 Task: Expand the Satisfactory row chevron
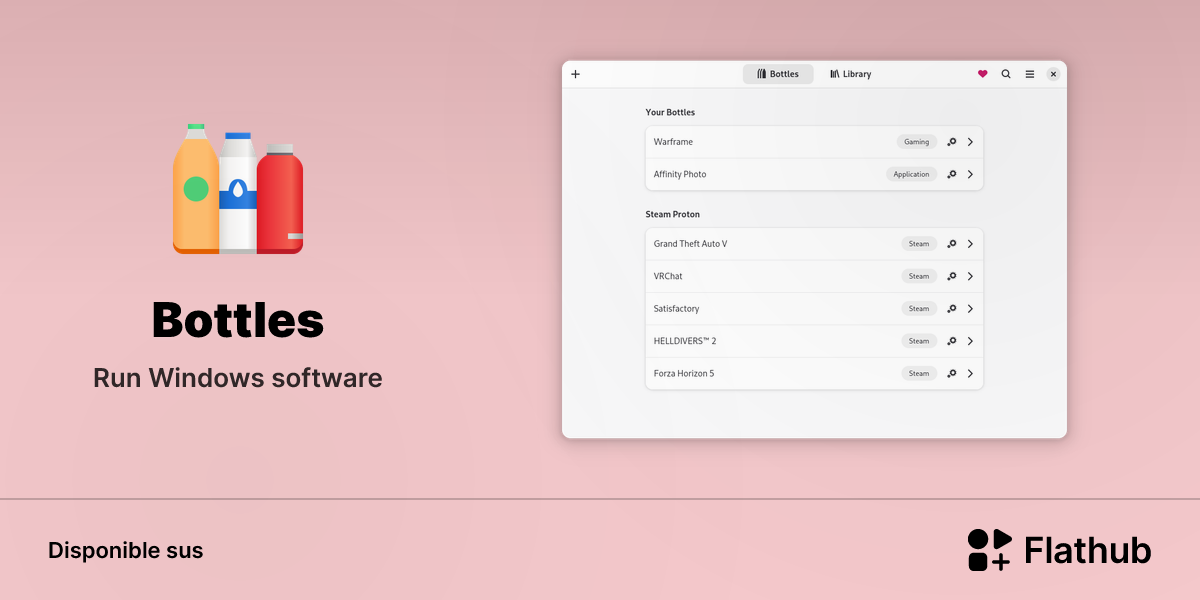tap(970, 309)
